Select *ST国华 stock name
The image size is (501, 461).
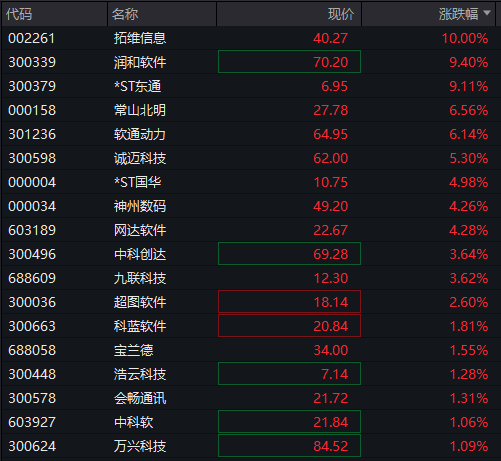tap(138, 182)
